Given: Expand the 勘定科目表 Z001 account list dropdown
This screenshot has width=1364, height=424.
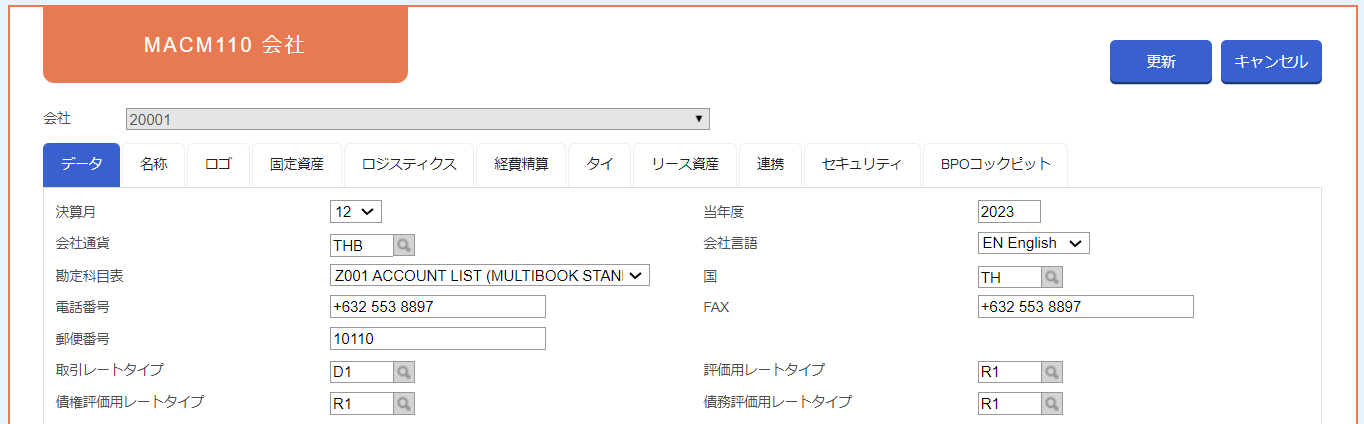Looking at the screenshot, I should 490,275.
